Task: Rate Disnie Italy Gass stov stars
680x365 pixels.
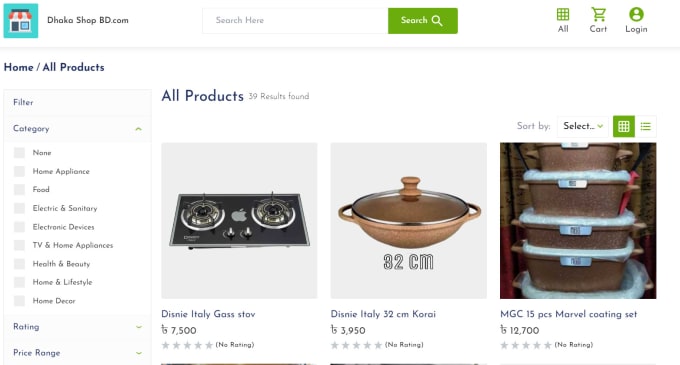Action: pos(187,345)
